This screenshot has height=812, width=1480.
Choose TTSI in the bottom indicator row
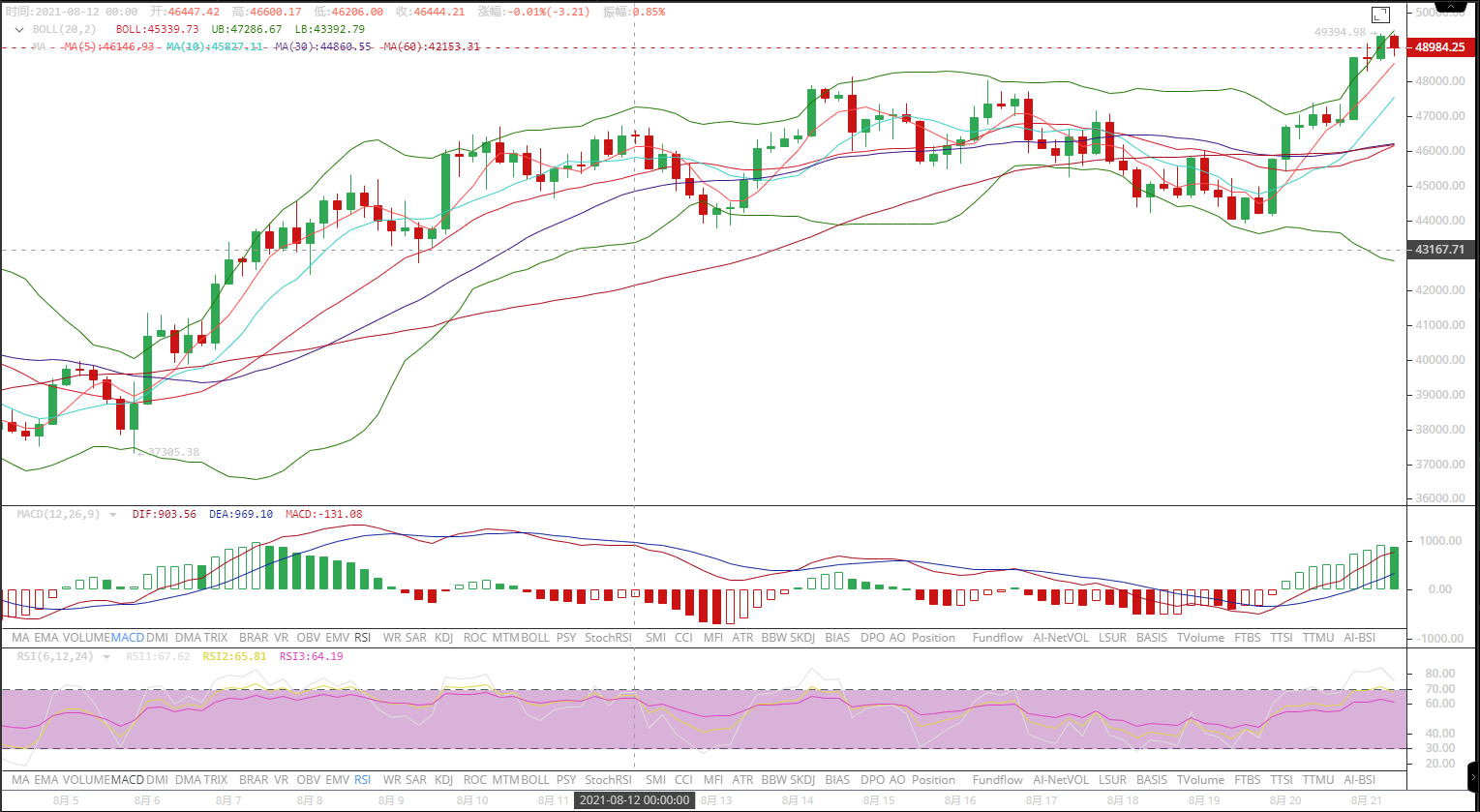pos(1282,780)
